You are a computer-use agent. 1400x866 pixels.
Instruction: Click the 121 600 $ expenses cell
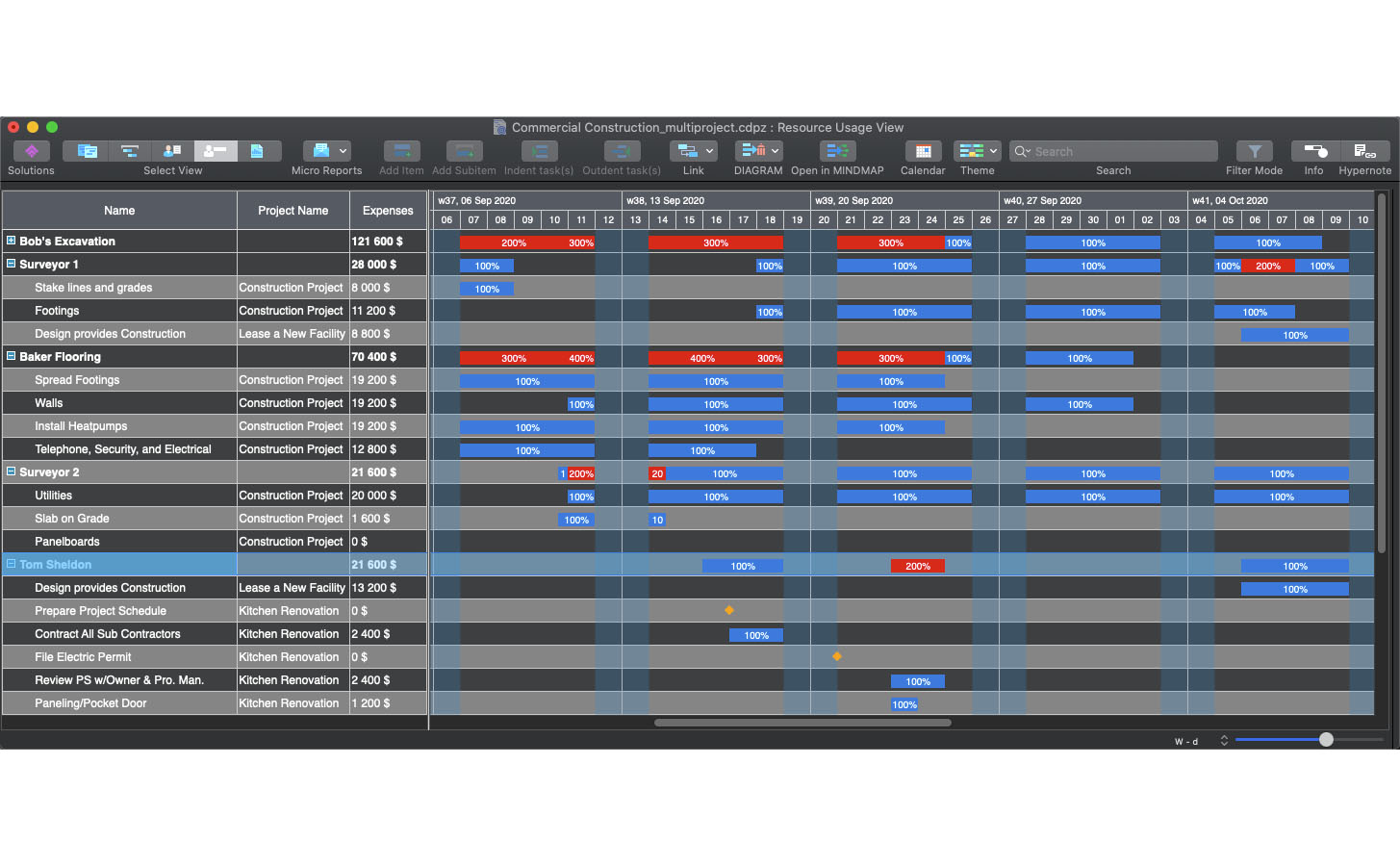[388, 242]
